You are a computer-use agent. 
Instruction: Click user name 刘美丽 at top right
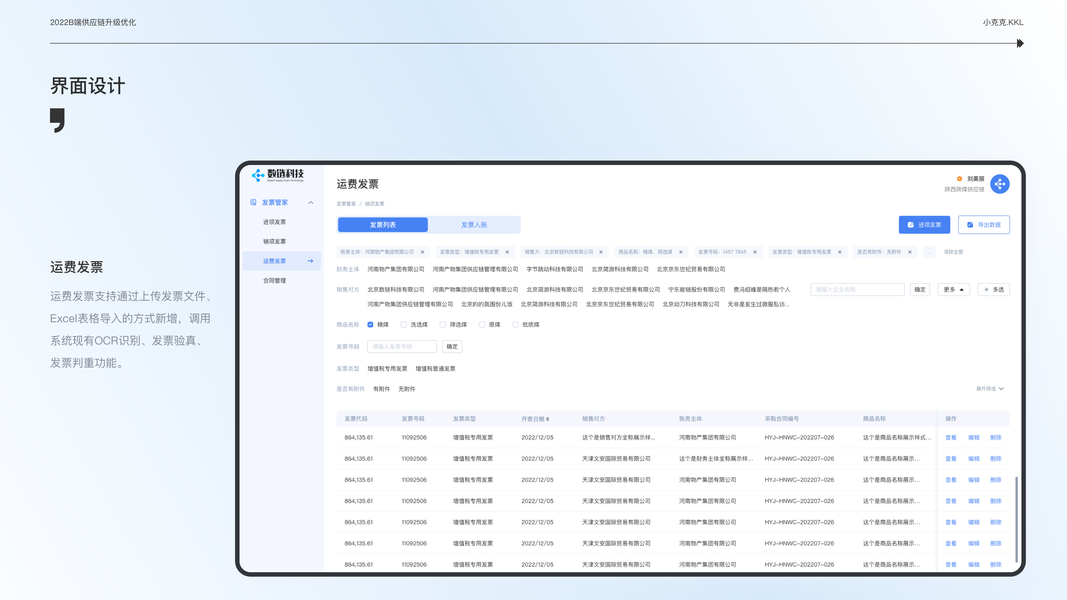click(976, 179)
